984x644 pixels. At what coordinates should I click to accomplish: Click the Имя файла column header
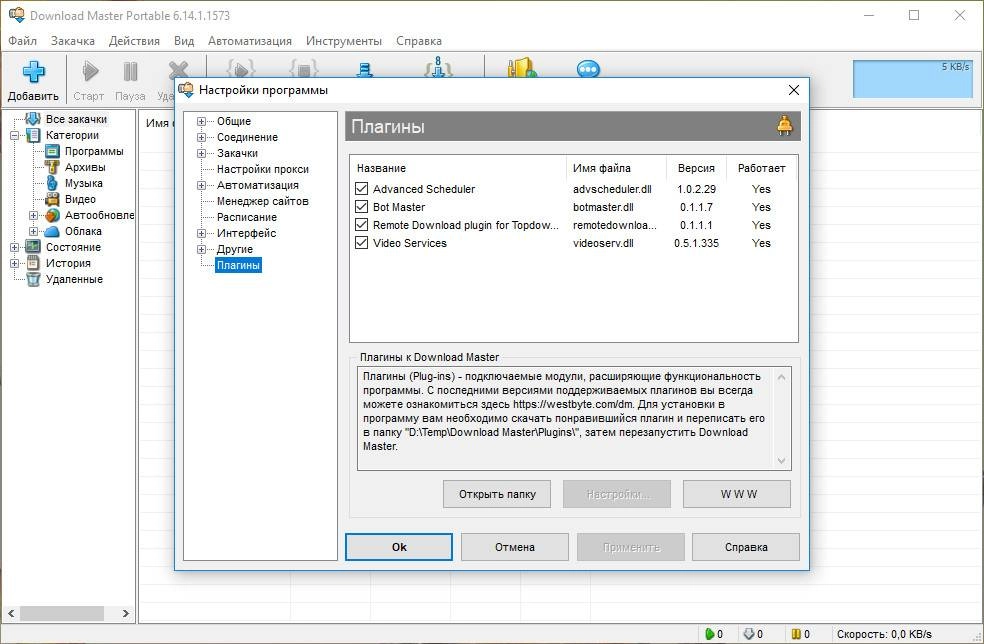tap(616, 168)
